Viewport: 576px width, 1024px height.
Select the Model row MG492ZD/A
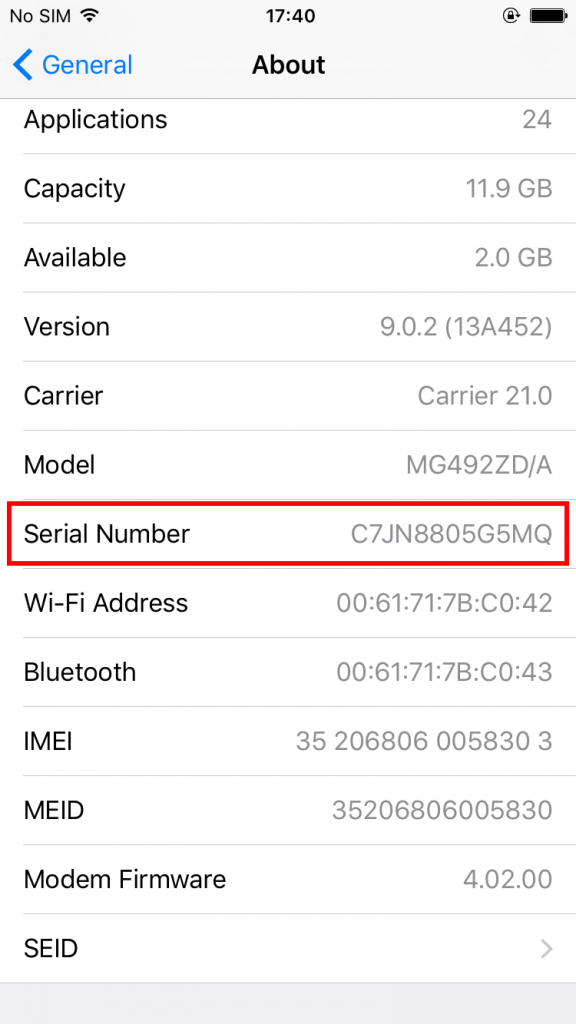click(x=288, y=465)
